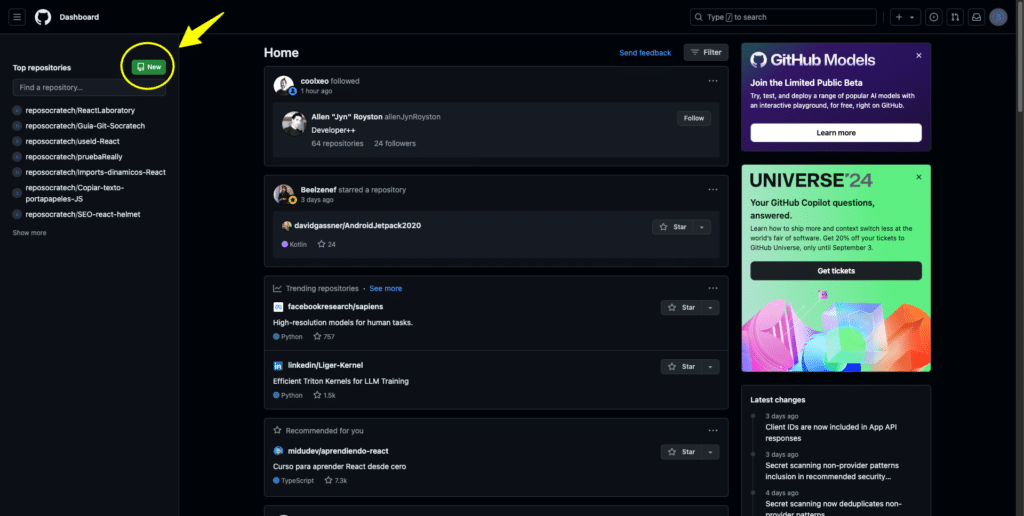
Task: Focus the Find a repository field
Action: tap(89, 88)
